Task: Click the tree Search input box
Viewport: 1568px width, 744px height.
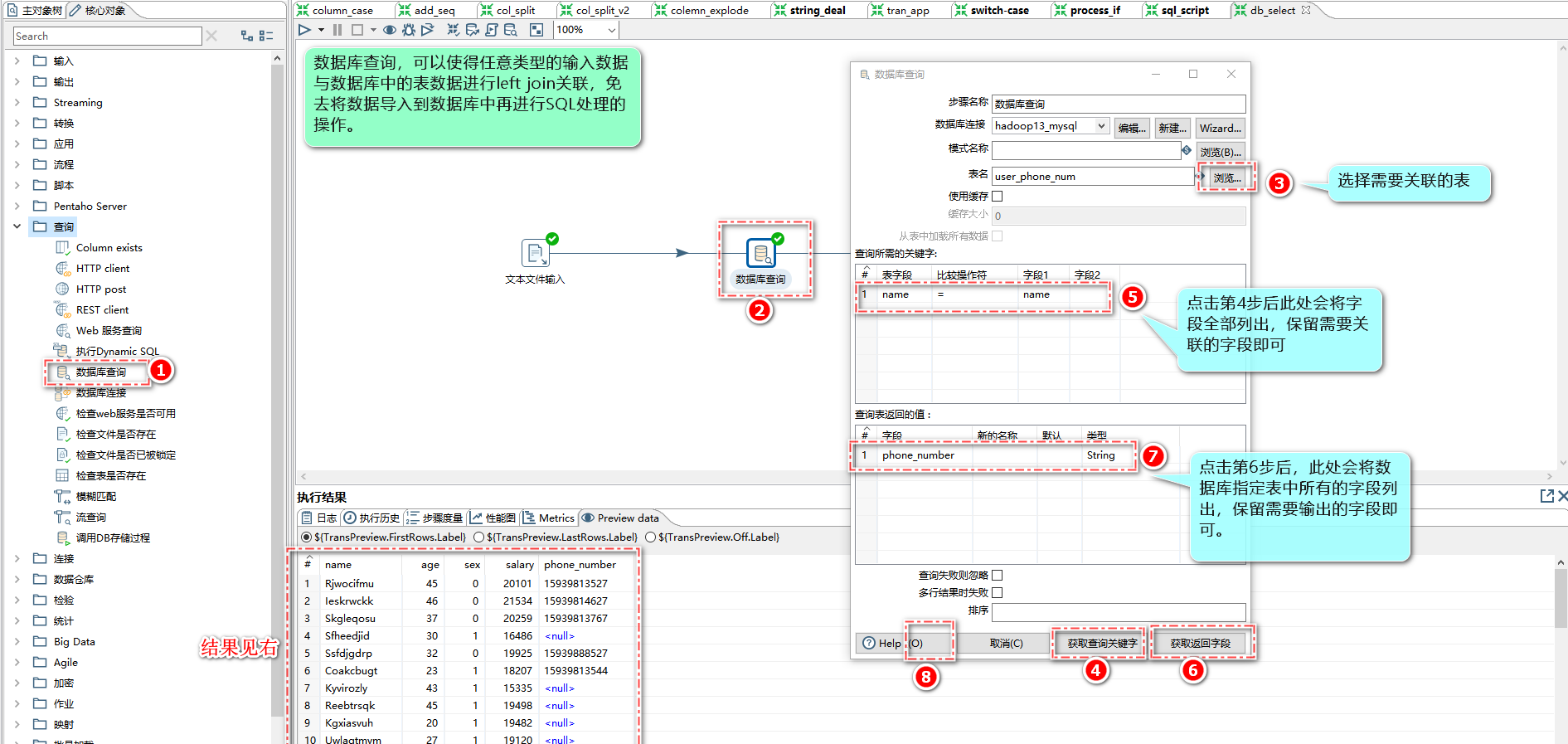Action: 107,36
